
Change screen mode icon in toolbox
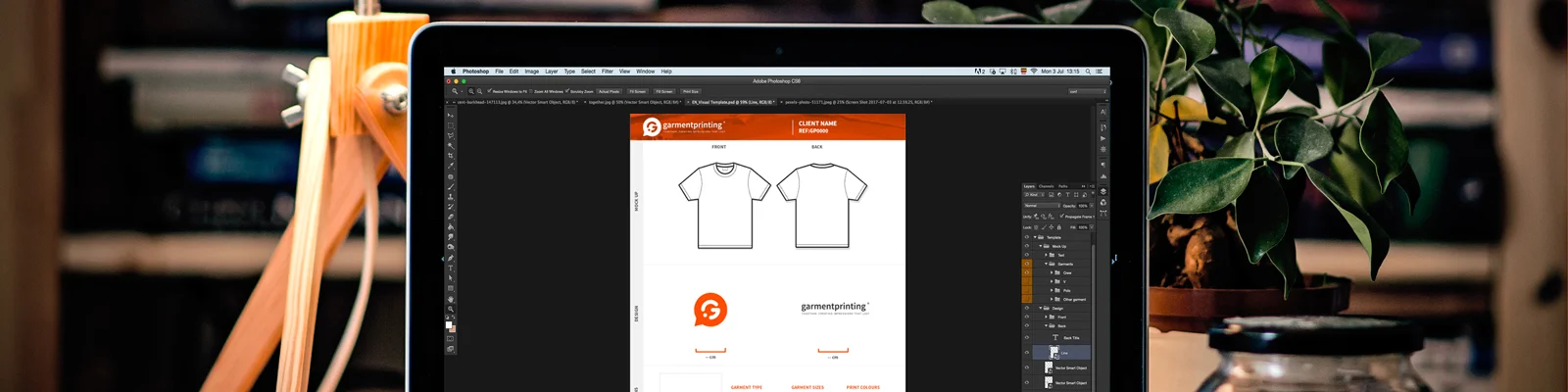pos(451,349)
